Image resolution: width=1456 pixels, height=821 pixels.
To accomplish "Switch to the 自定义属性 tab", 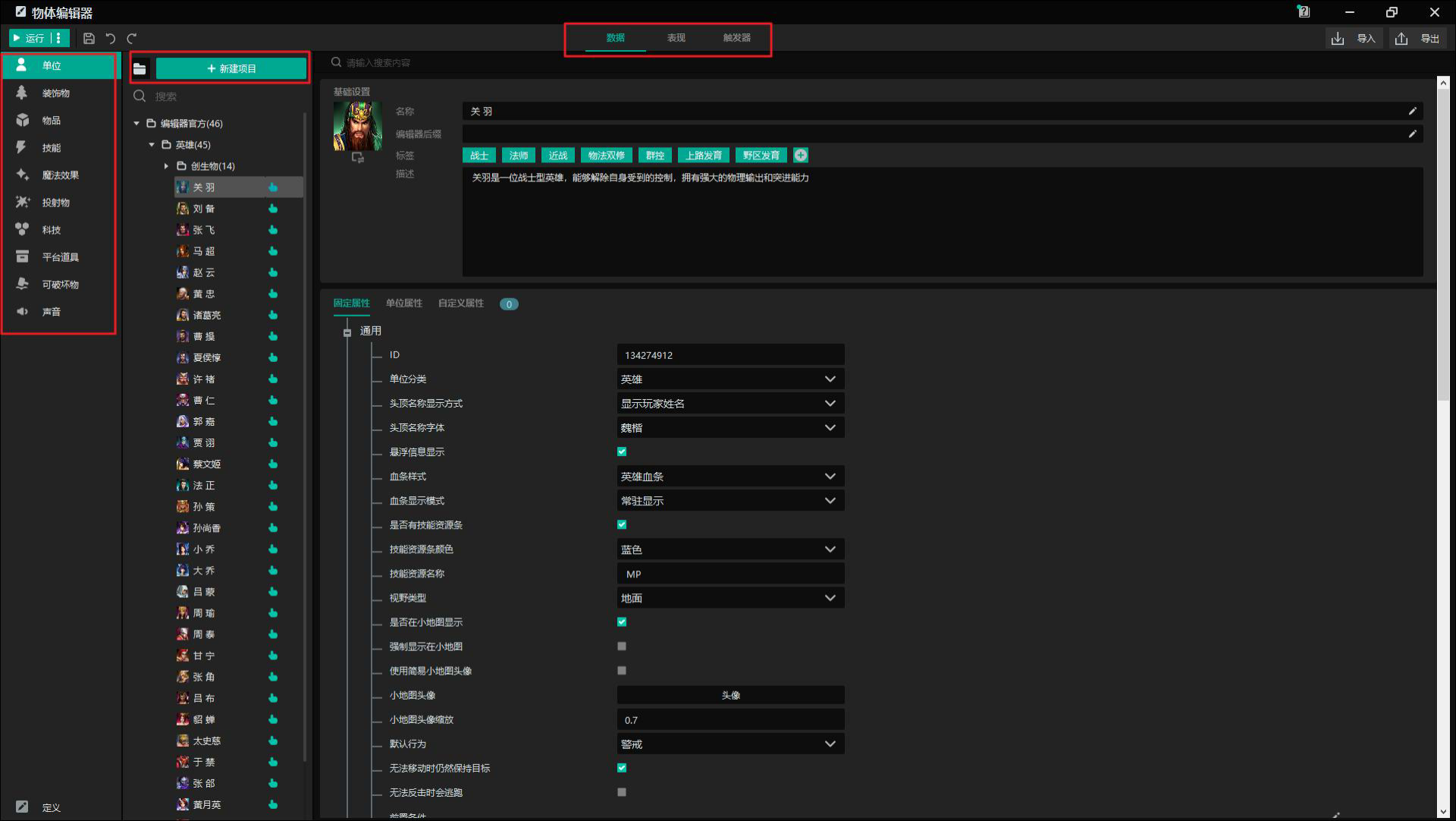I will click(x=461, y=304).
